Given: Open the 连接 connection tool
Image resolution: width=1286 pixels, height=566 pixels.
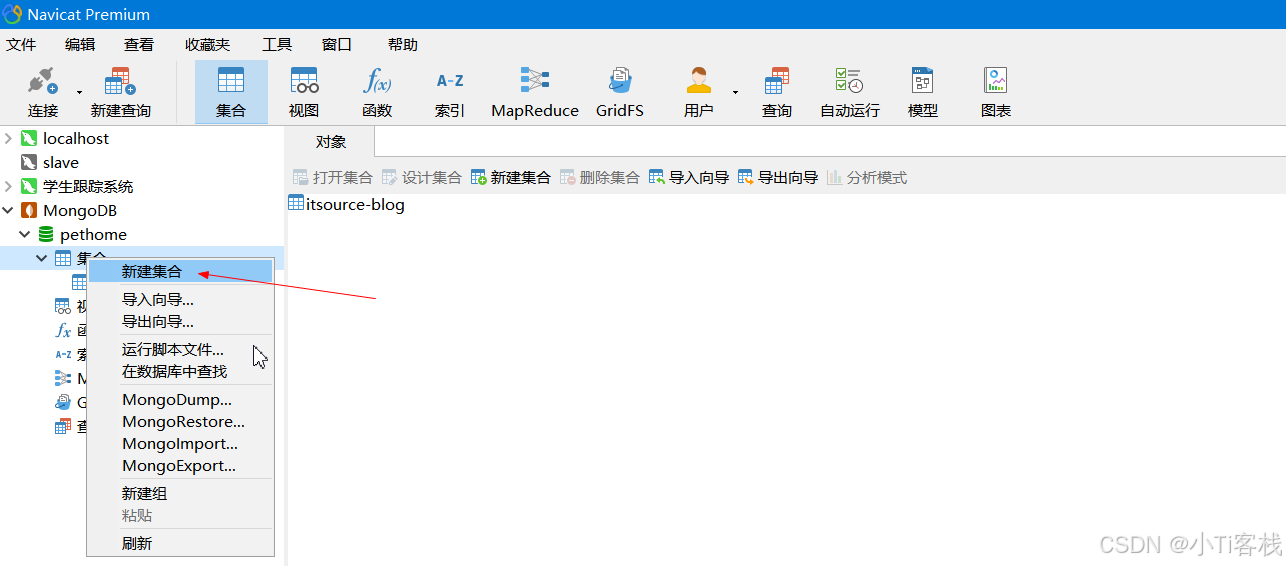Looking at the screenshot, I should (43, 92).
